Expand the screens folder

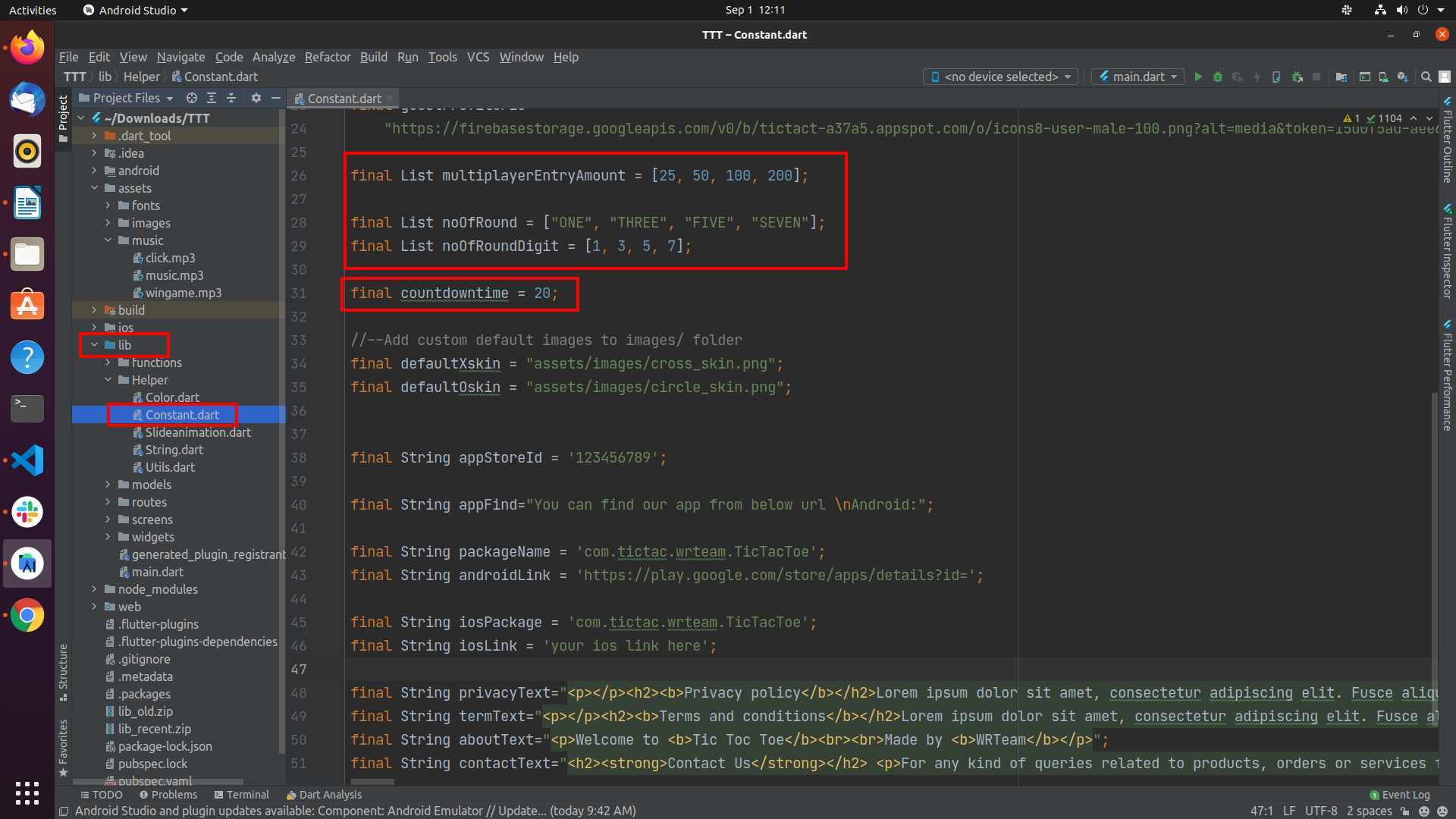click(108, 519)
